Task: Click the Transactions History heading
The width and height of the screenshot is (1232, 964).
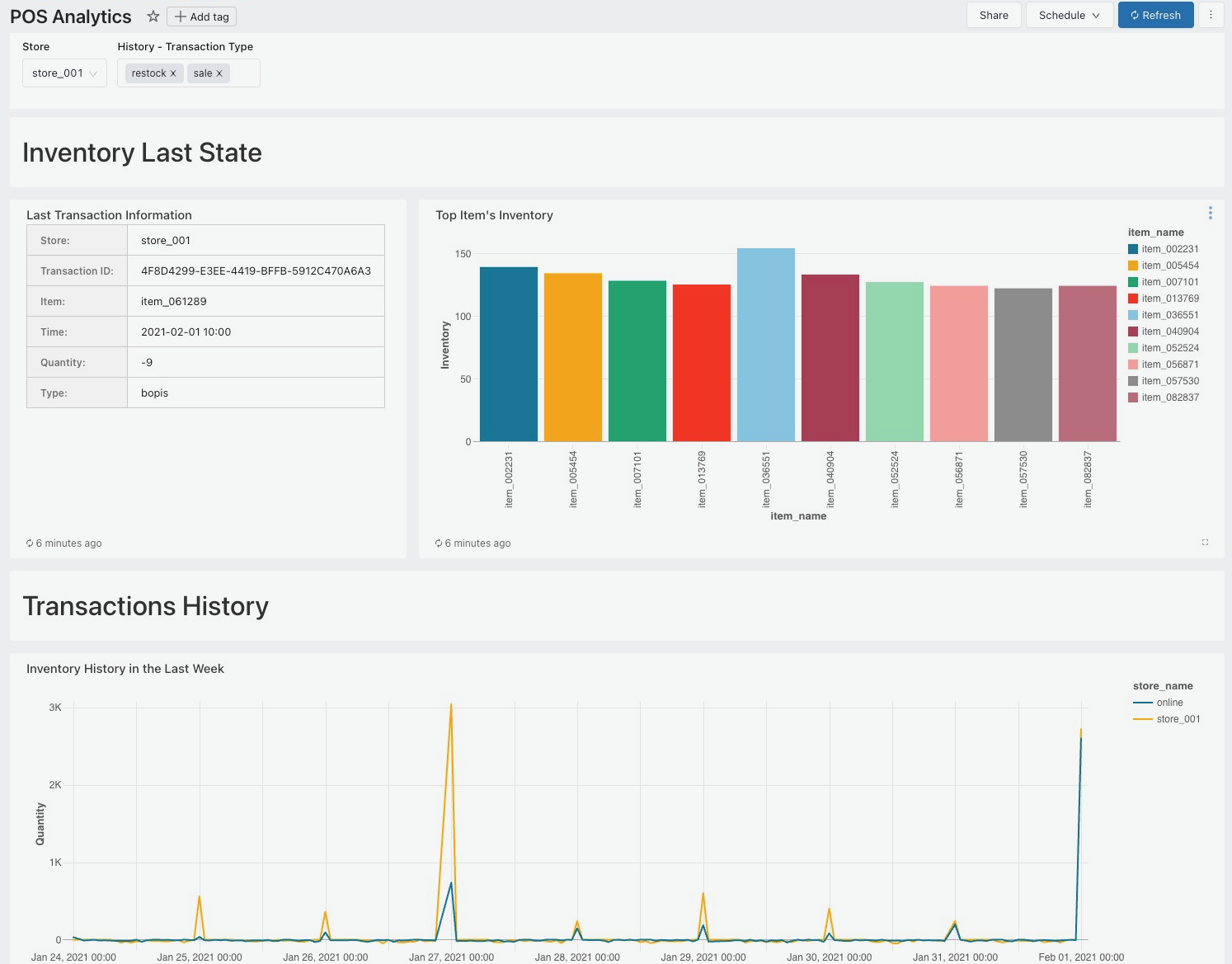Action: point(146,606)
